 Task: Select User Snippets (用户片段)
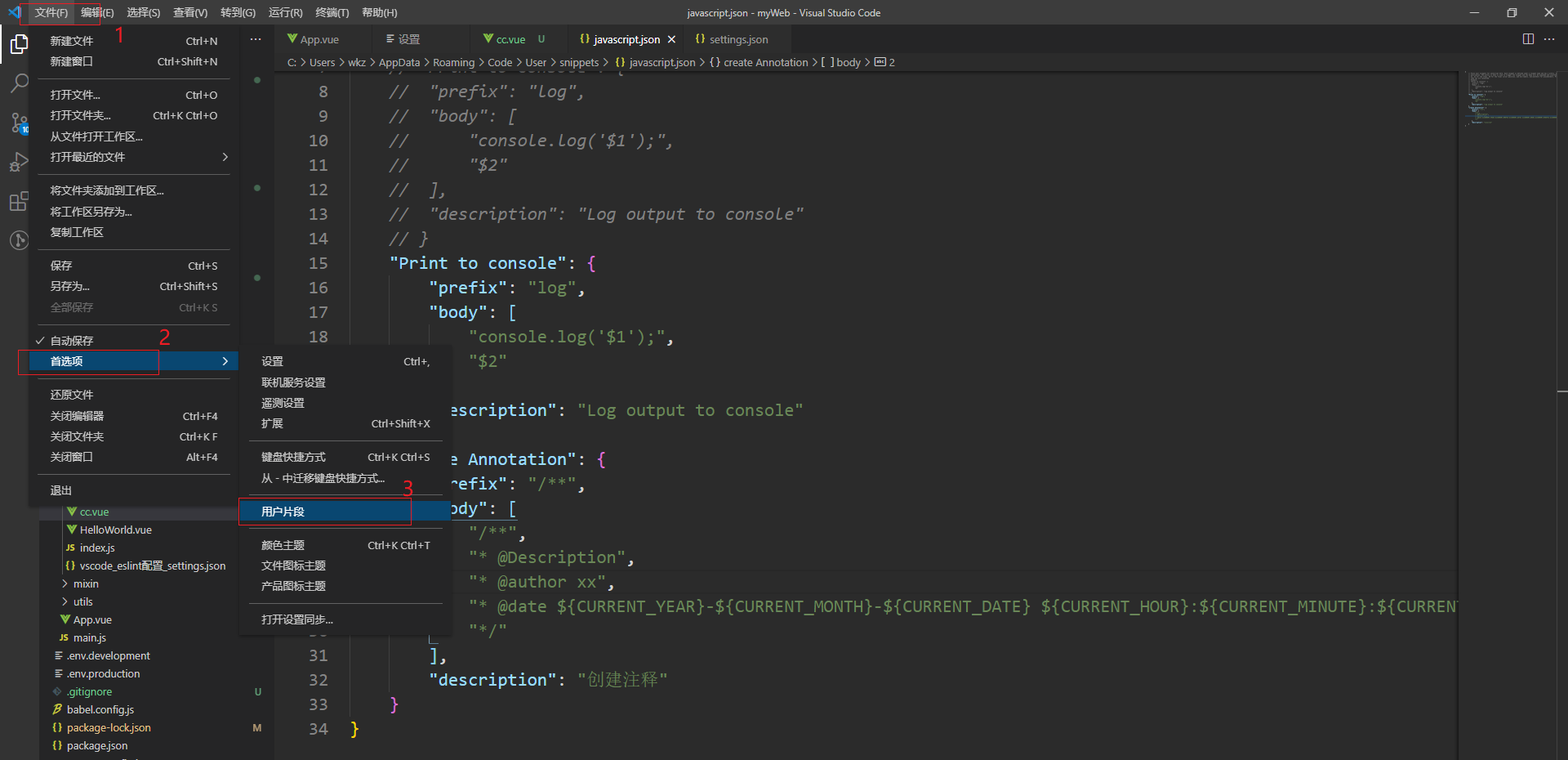pos(345,512)
